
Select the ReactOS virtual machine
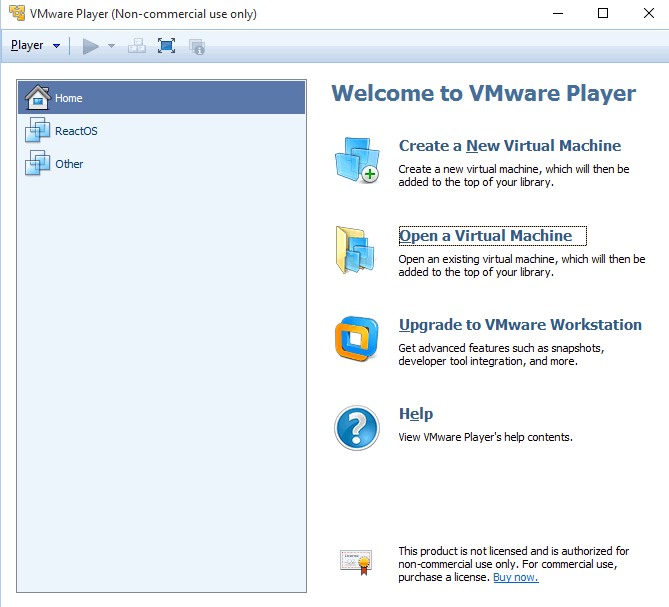[162, 131]
